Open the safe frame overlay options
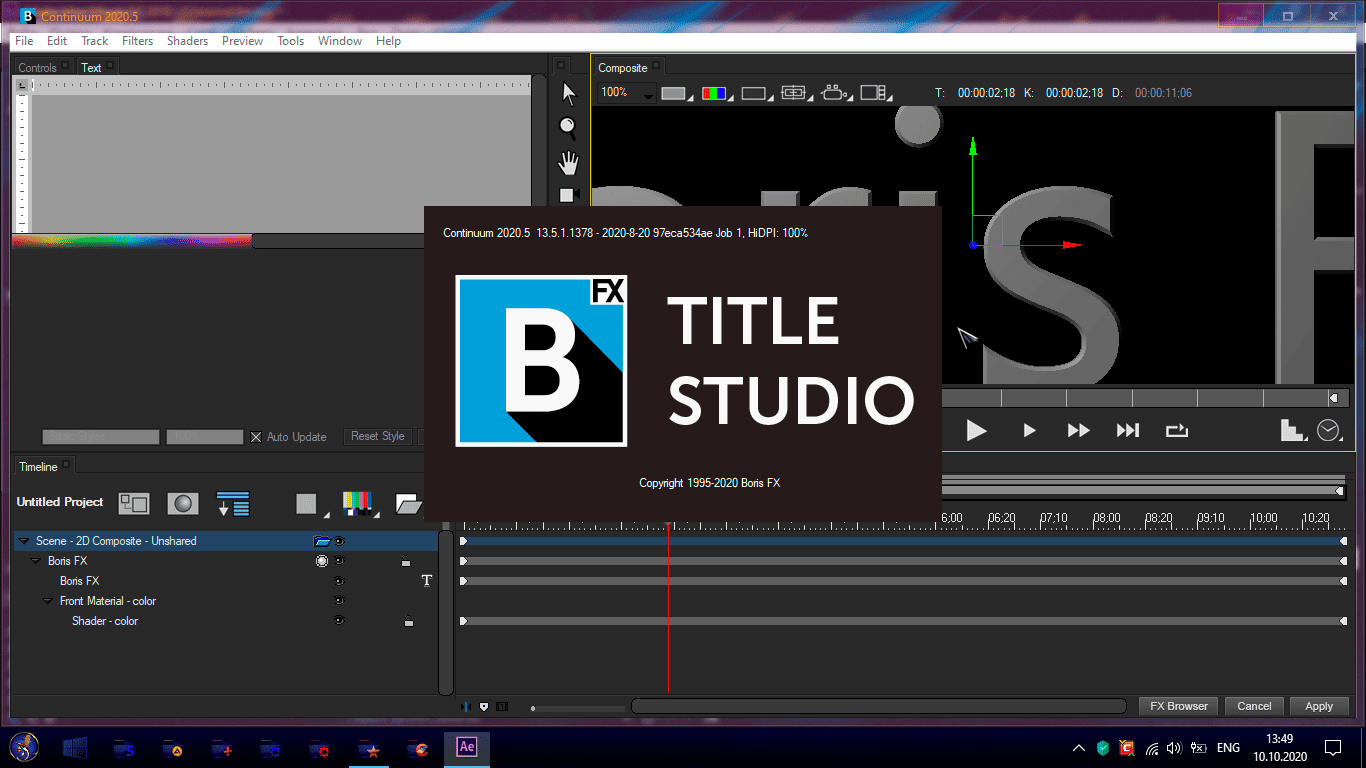1366x768 pixels. coord(756,93)
